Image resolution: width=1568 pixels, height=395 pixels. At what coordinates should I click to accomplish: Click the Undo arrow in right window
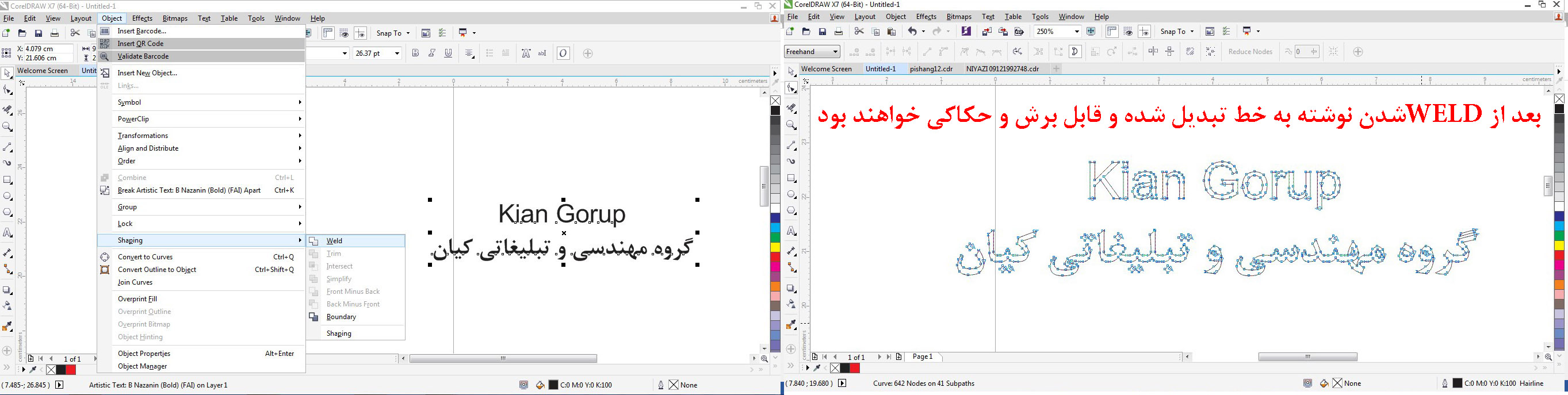pos(912,32)
